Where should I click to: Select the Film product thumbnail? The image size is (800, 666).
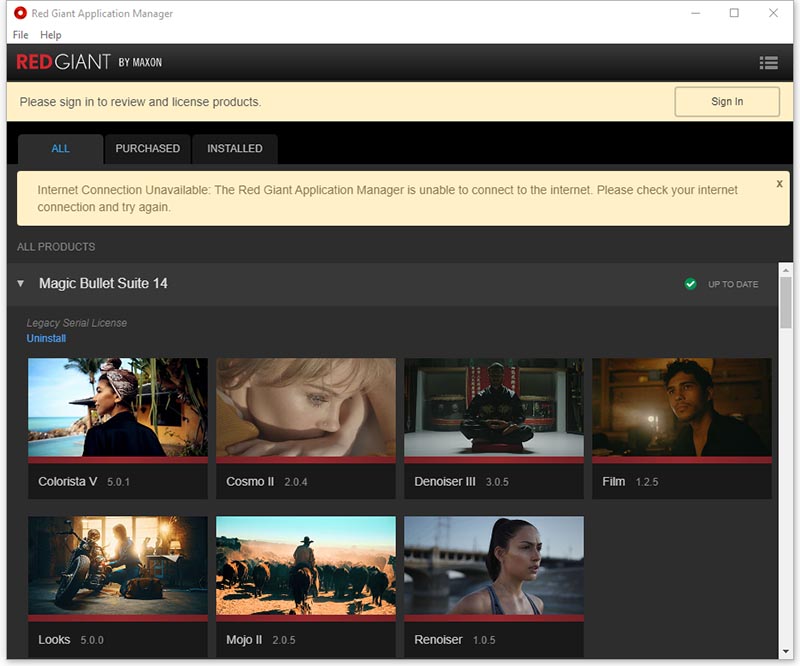tap(682, 407)
